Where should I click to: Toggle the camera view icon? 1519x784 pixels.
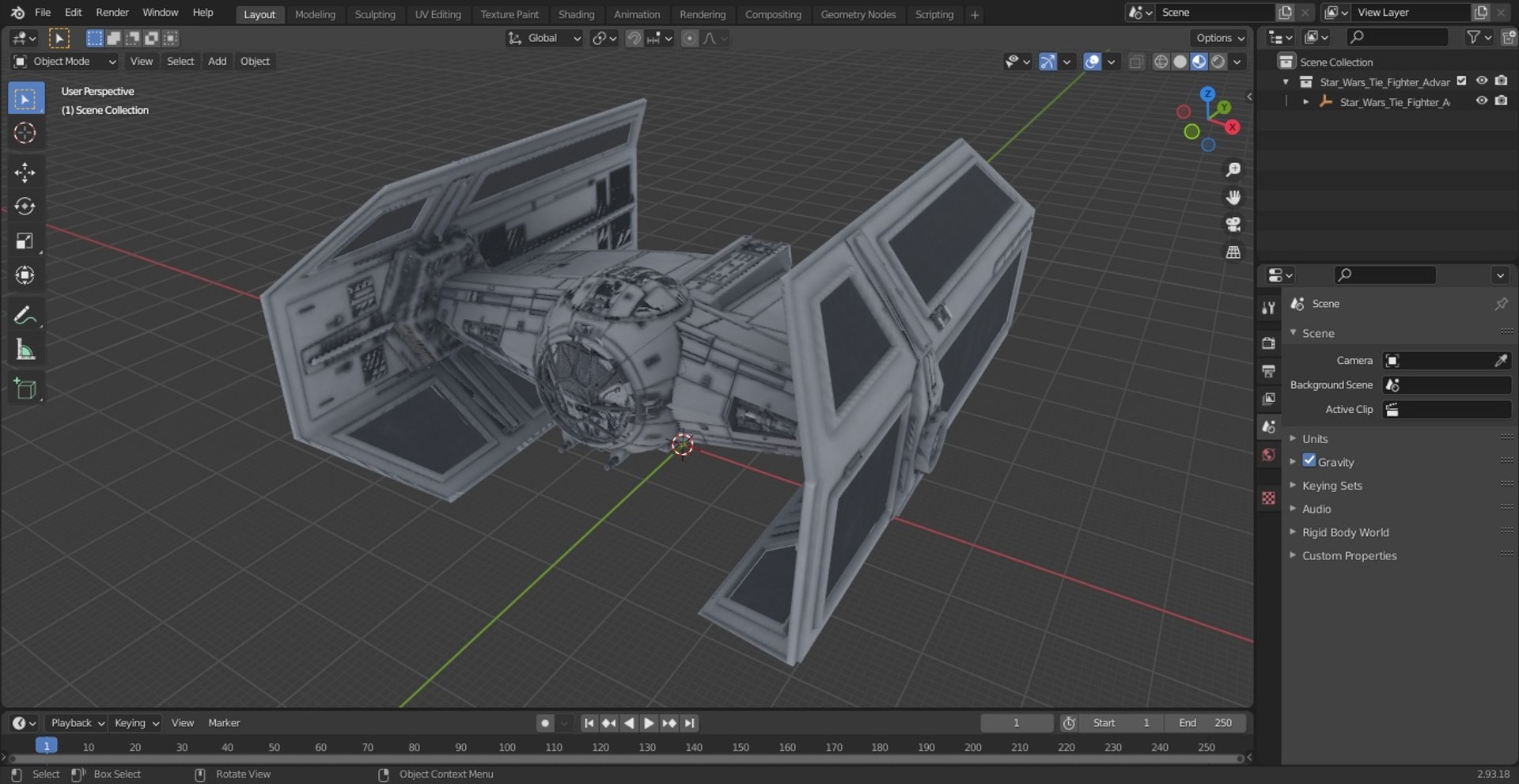click(x=1233, y=225)
